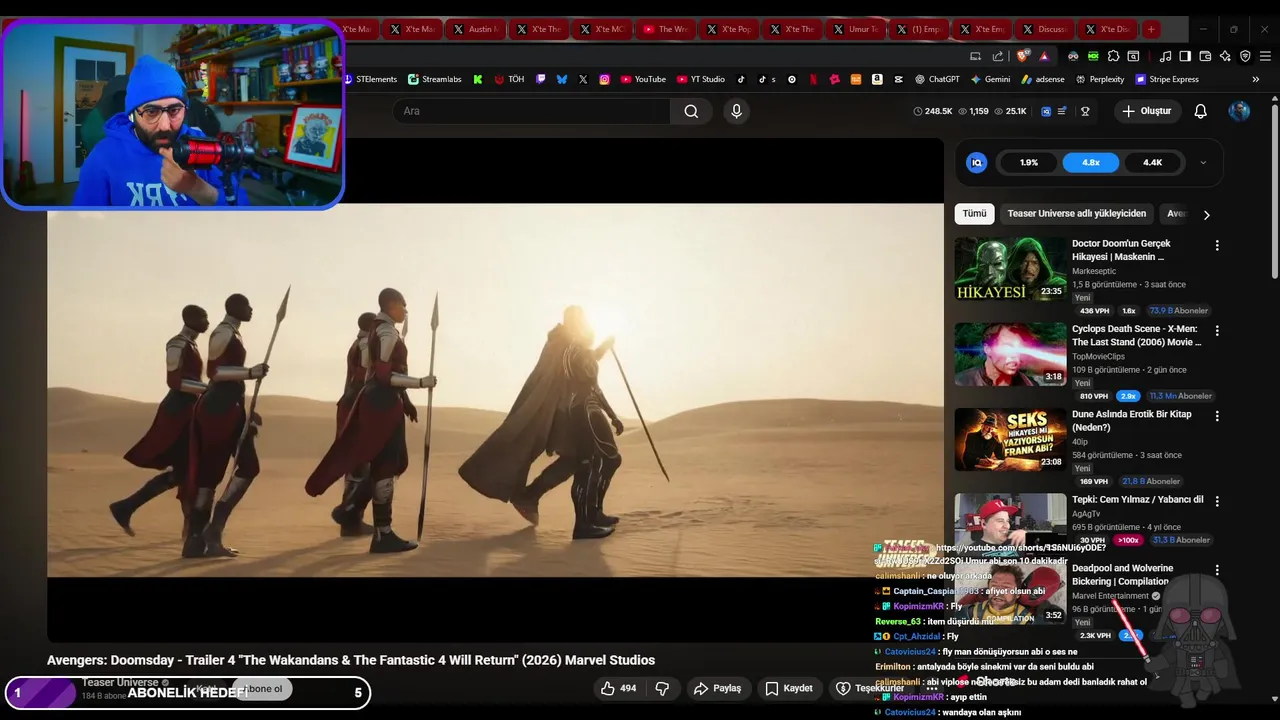
Task: Open a new browser tab with plus
Action: click(1151, 29)
